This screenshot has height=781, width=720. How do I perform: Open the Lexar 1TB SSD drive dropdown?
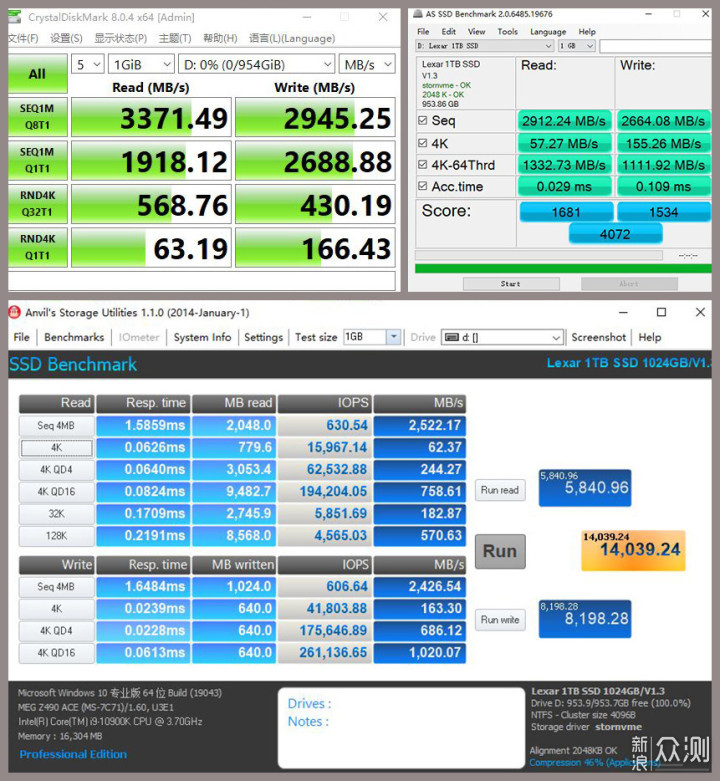(485, 46)
